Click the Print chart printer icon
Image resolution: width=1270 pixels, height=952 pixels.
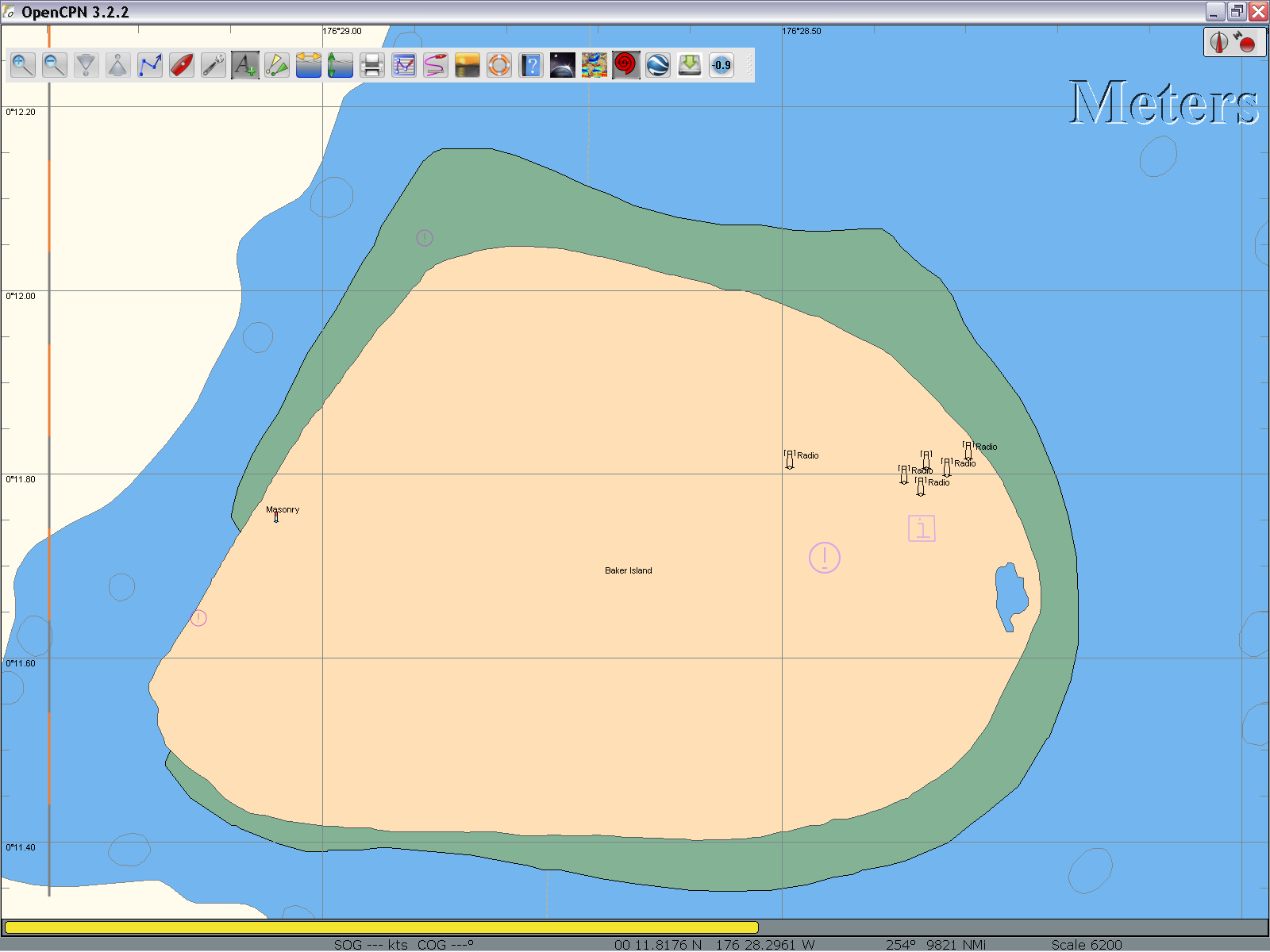point(372,65)
